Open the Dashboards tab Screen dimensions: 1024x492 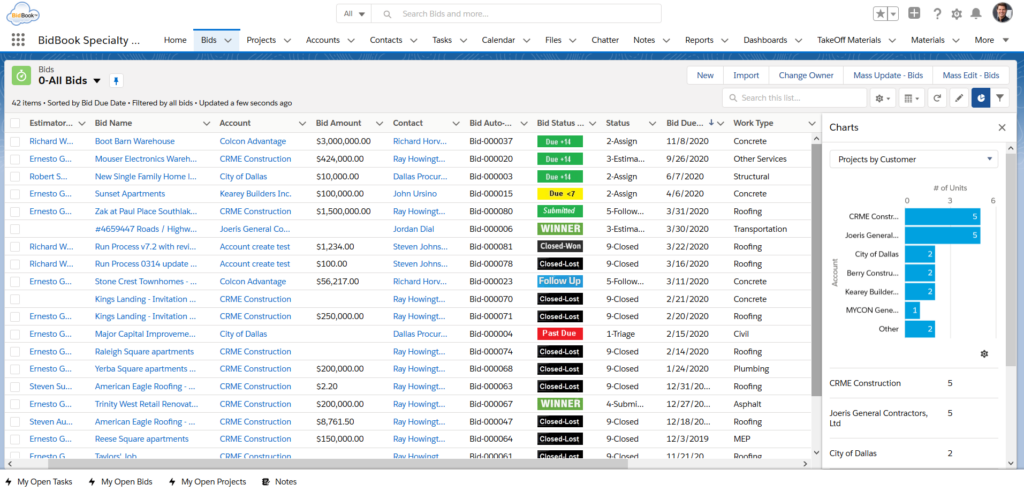(x=765, y=40)
